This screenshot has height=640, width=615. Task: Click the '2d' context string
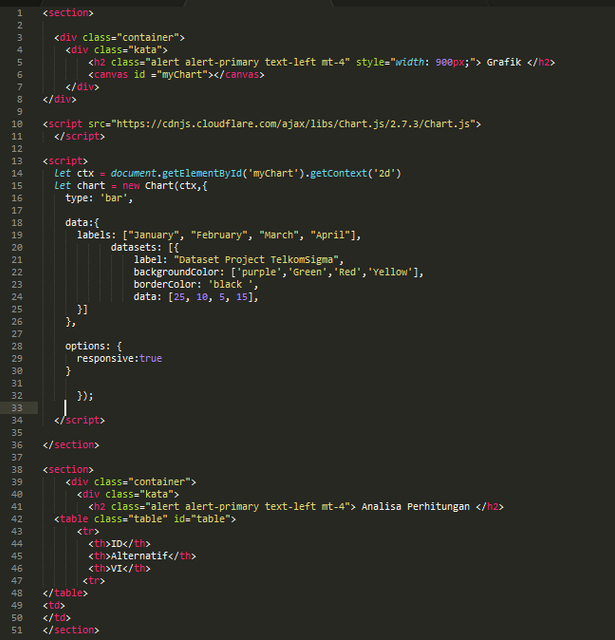[x=384, y=173]
